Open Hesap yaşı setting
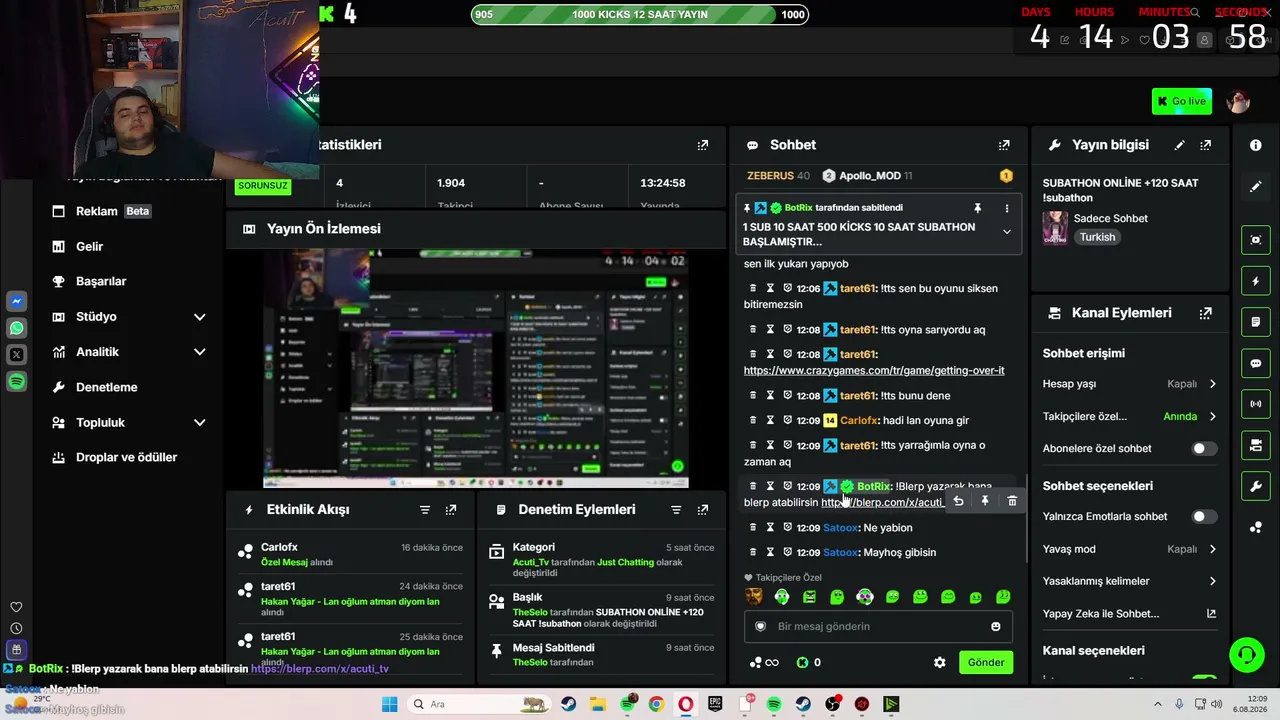 point(1130,384)
